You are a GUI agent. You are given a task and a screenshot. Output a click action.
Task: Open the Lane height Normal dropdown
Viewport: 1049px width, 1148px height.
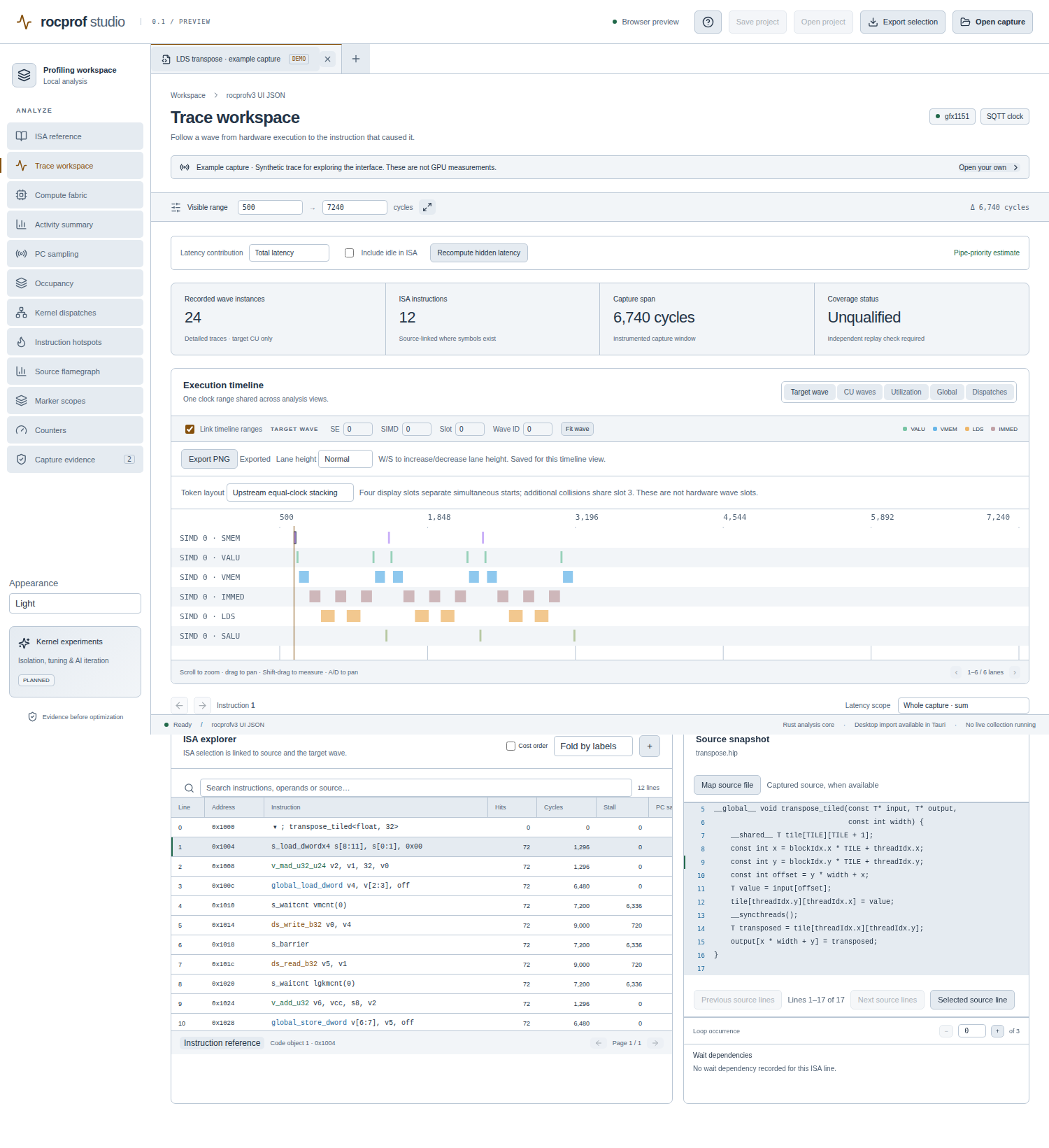tap(345, 459)
